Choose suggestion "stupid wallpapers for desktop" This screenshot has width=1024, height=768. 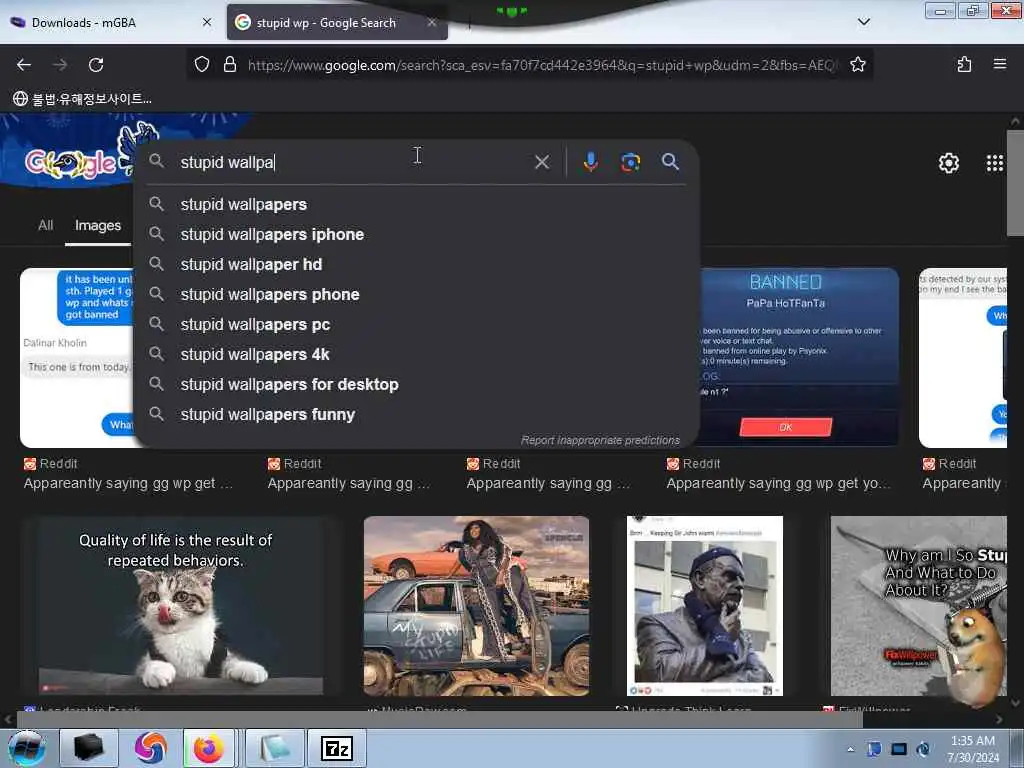click(x=415, y=385)
